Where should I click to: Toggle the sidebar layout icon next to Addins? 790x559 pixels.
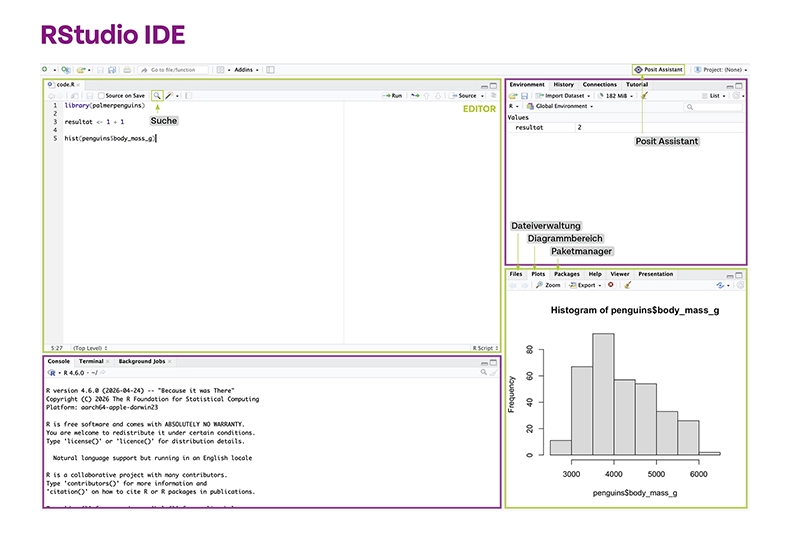(x=270, y=70)
